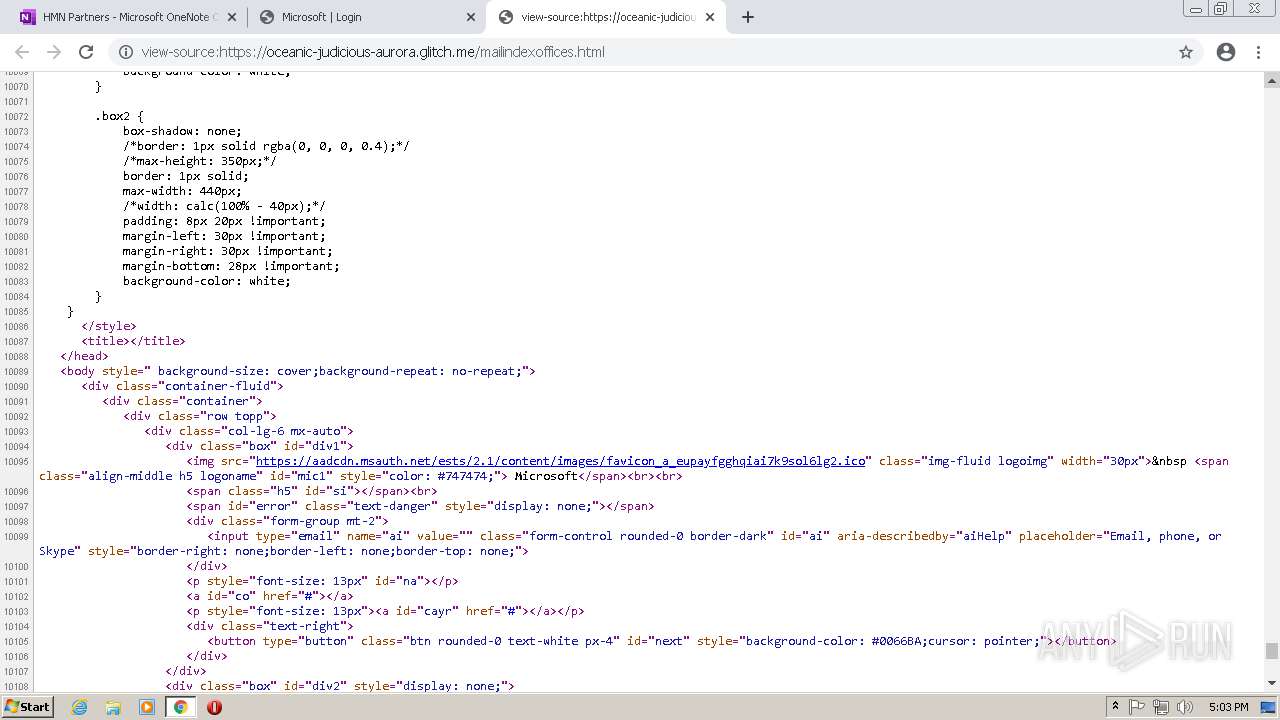Select the view-source oceanic-judicious tab
The image size is (1280, 720).
click(x=606, y=17)
